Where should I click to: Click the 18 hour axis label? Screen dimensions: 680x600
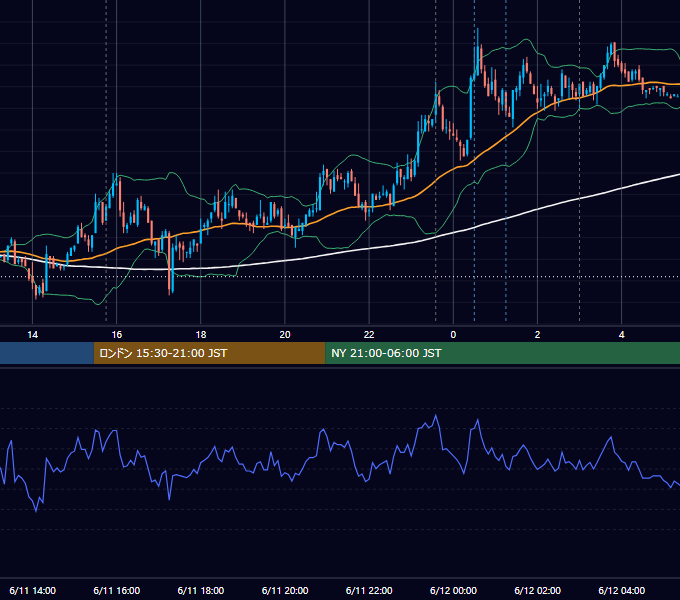click(x=201, y=335)
